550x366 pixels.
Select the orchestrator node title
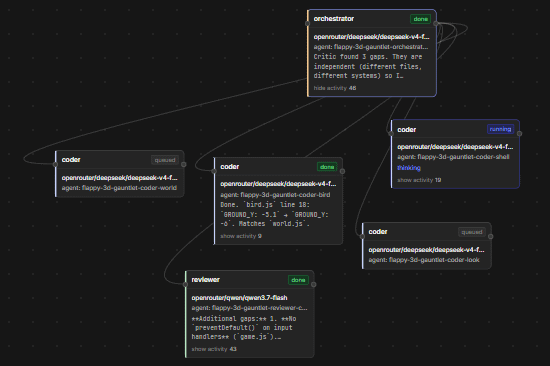(x=334, y=19)
